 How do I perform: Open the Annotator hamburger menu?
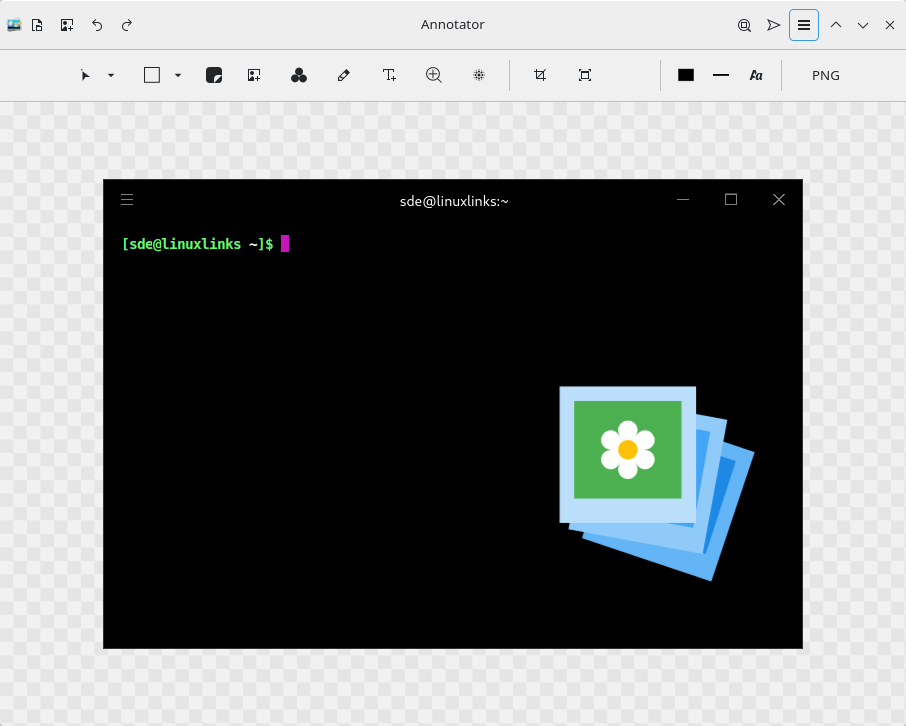point(803,25)
